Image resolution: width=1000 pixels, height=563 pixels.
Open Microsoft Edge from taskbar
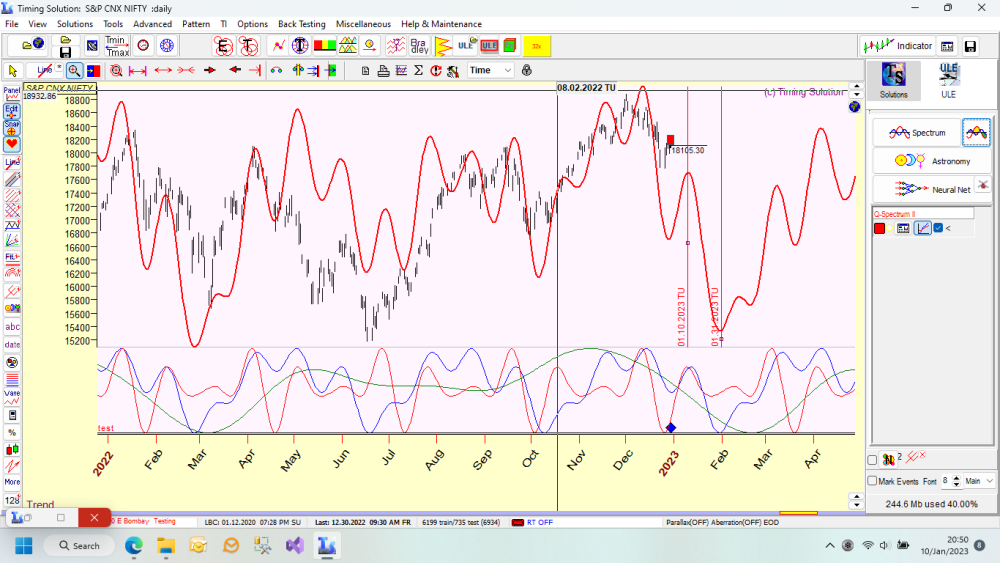(134, 546)
